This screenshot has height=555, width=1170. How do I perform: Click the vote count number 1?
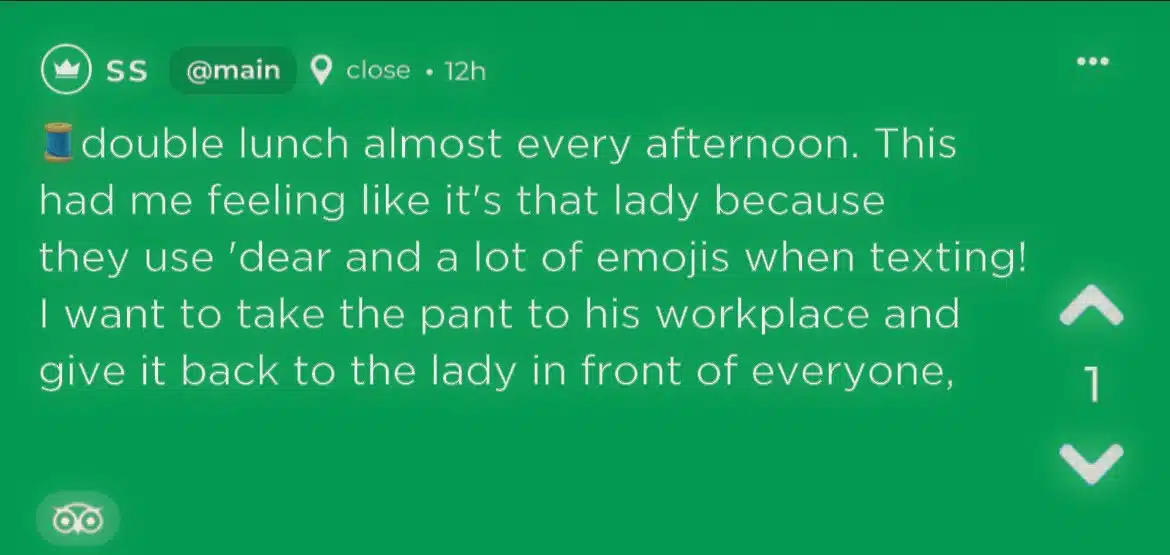click(x=1092, y=385)
